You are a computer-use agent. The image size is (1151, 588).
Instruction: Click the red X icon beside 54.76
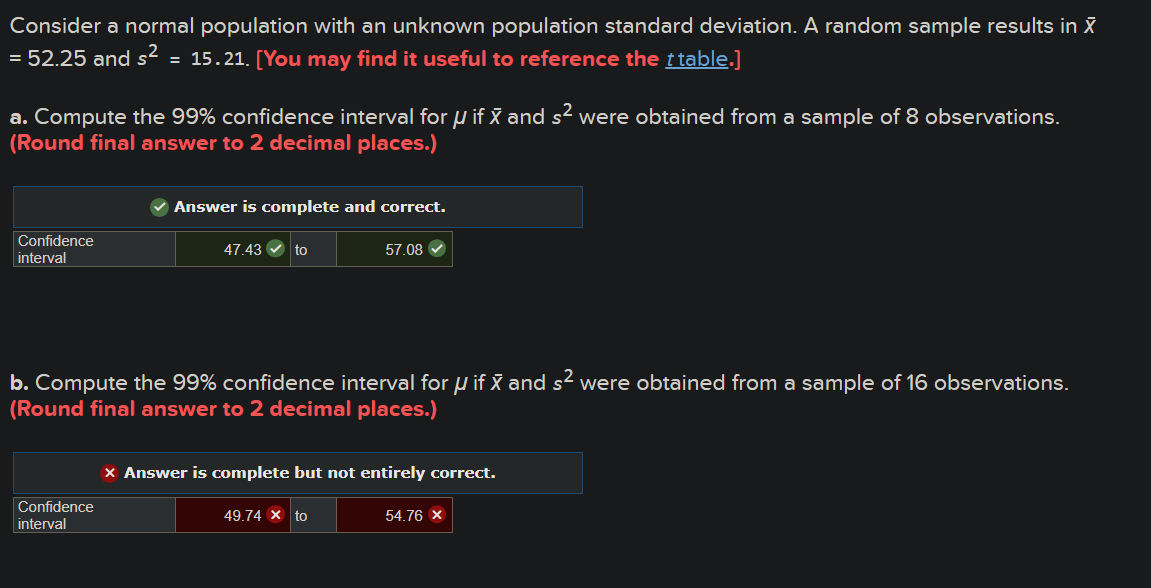pos(437,515)
